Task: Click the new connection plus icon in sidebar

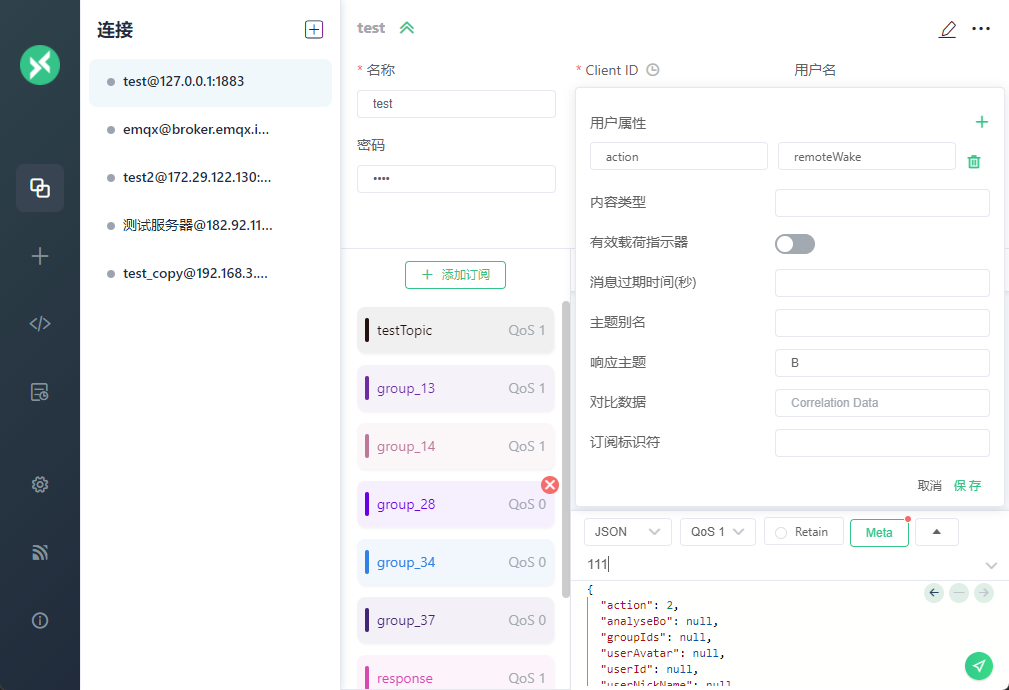Action: click(40, 256)
